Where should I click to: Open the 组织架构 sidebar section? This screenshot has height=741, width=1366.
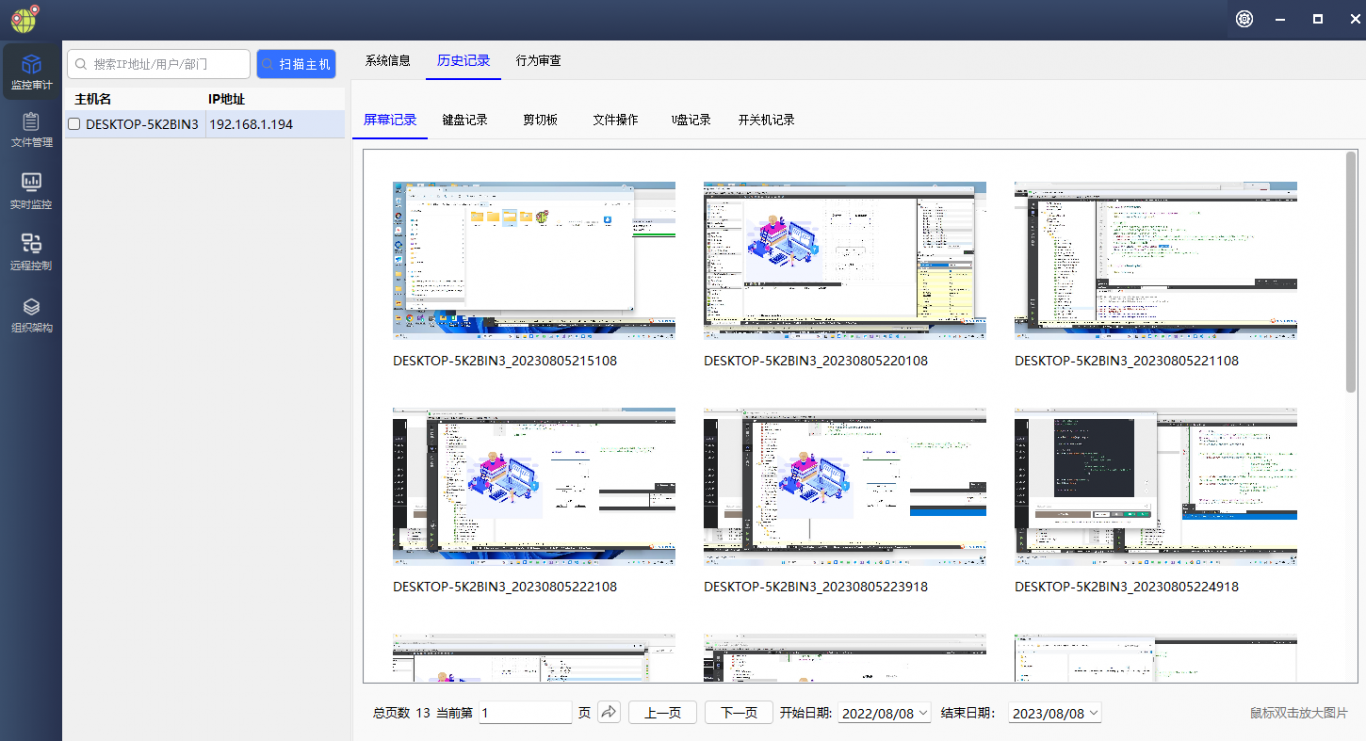coord(31,314)
